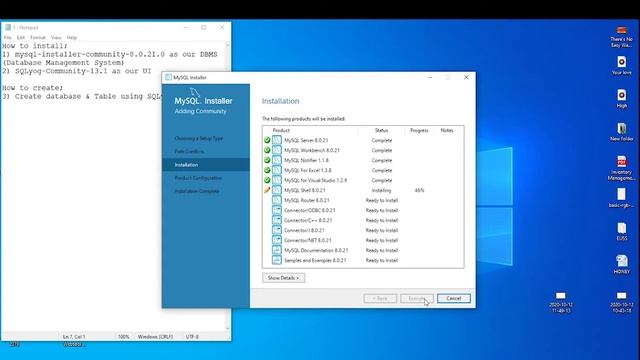The image size is (640, 360).
Task: Select the 'High' desktop audio file
Action: click(x=622, y=98)
